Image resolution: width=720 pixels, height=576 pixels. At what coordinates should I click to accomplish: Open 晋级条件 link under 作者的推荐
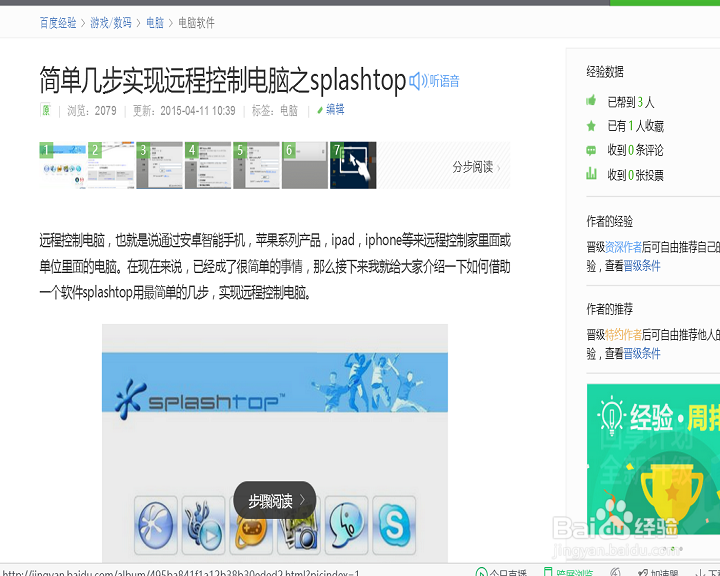642,353
